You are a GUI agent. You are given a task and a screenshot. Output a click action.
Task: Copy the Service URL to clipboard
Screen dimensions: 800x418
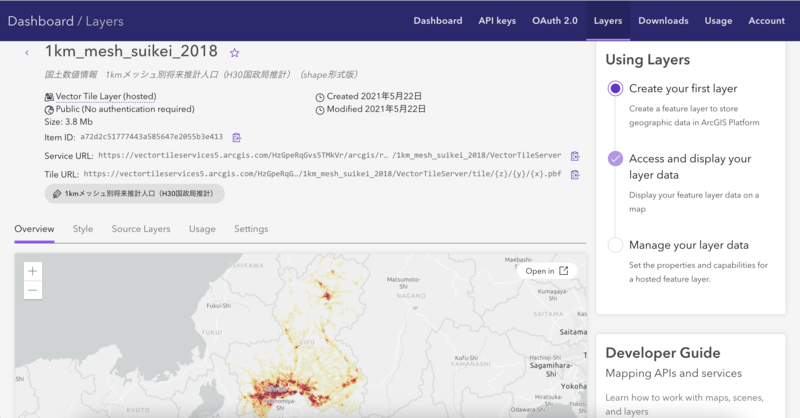[575, 156]
